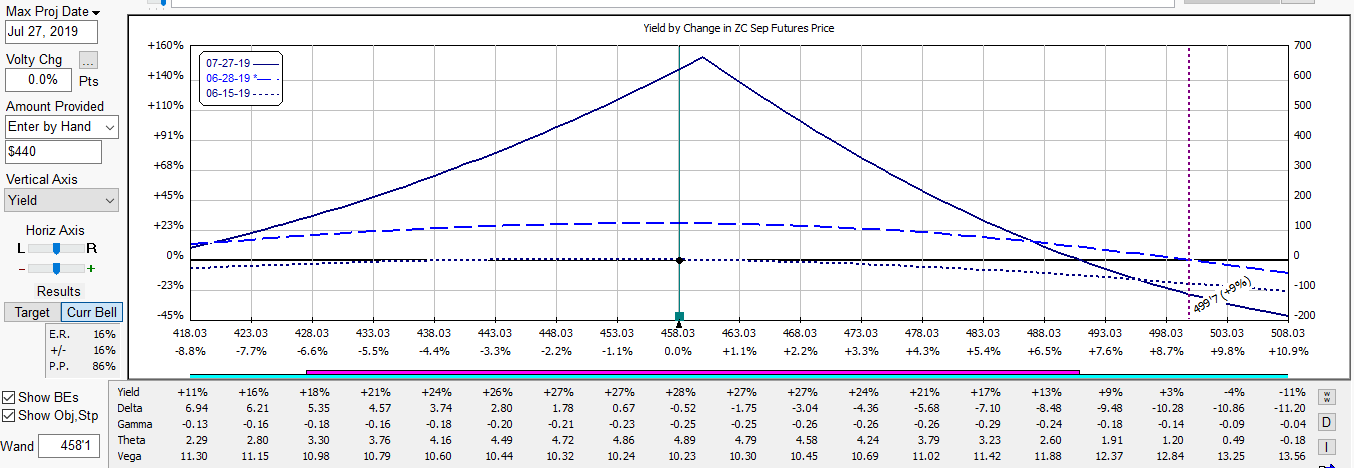Image resolution: width=1354 pixels, height=468 pixels.
Task: Click the -8.8% x-axis percent label
Action: [x=190, y=351]
